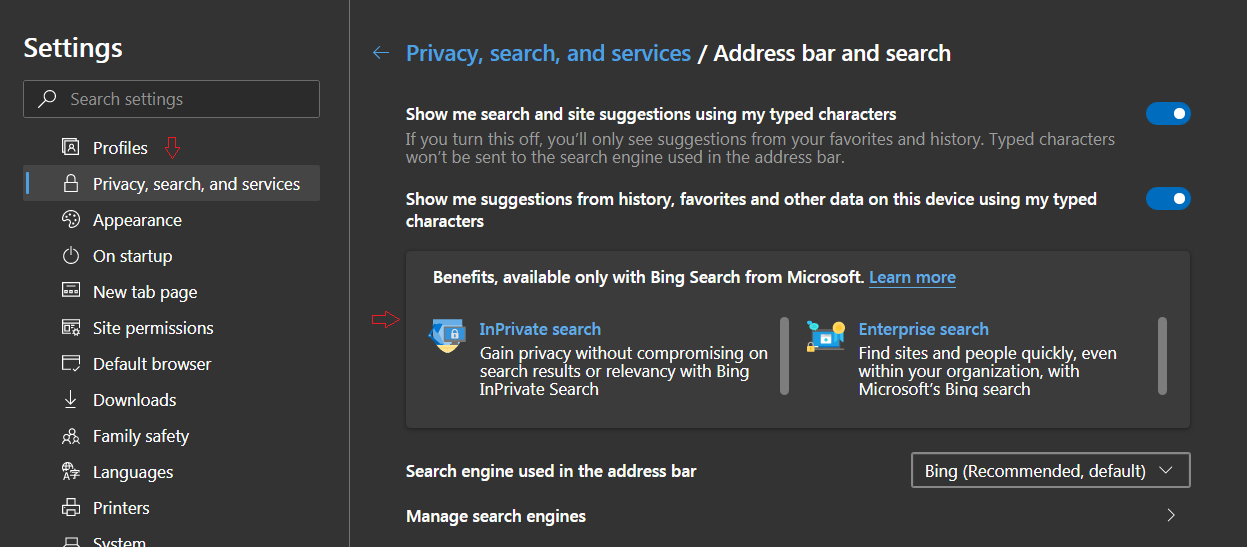
Task: Toggle suggestions from history and favorites
Action: tap(1168, 199)
